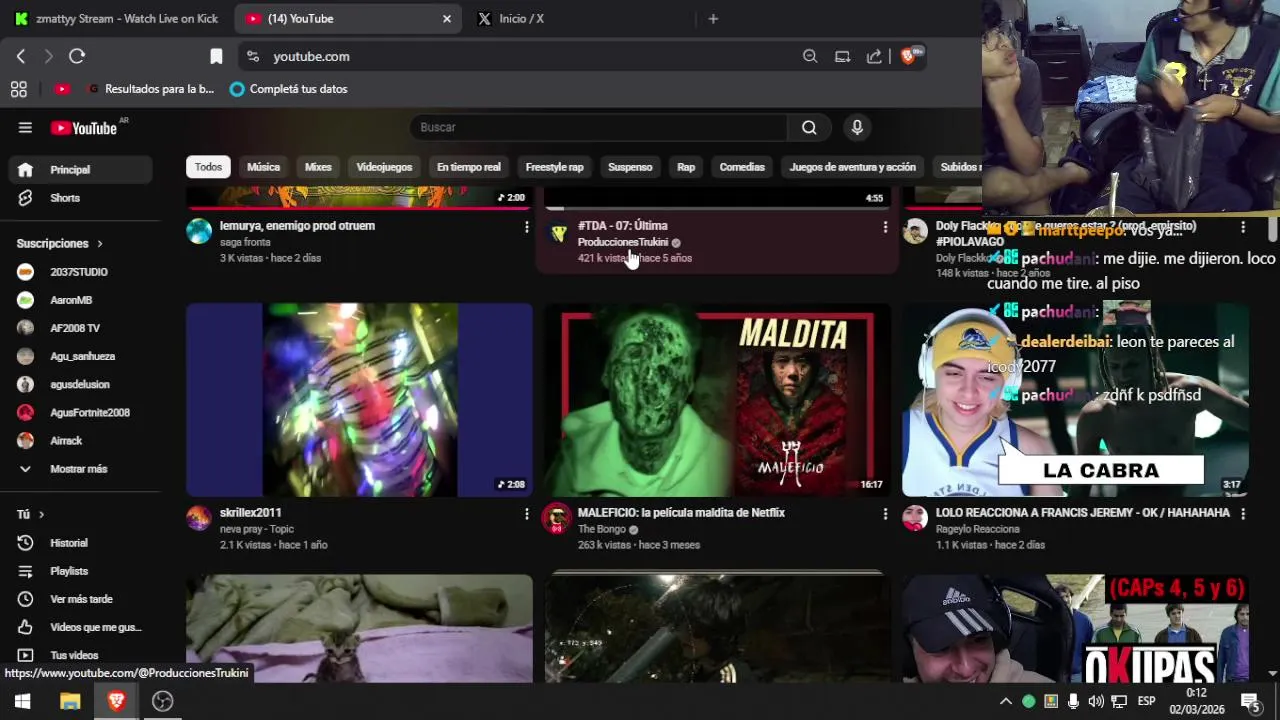Image resolution: width=1280 pixels, height=720 pixels.
Task: Select the Suspenso filter chip
Action: pyautogui.click(x=630, y=167)
